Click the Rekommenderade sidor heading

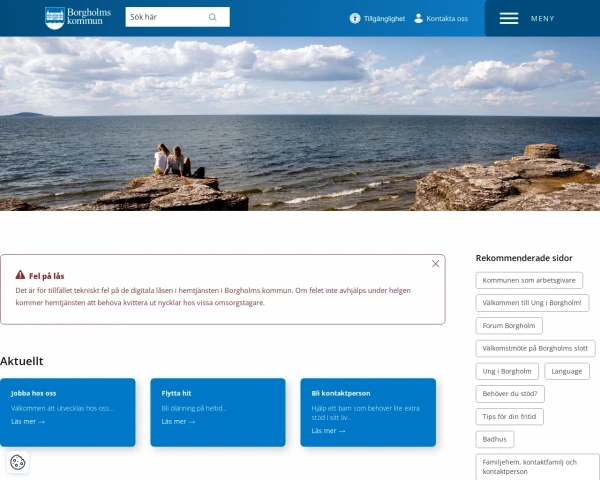click(524, 258)
